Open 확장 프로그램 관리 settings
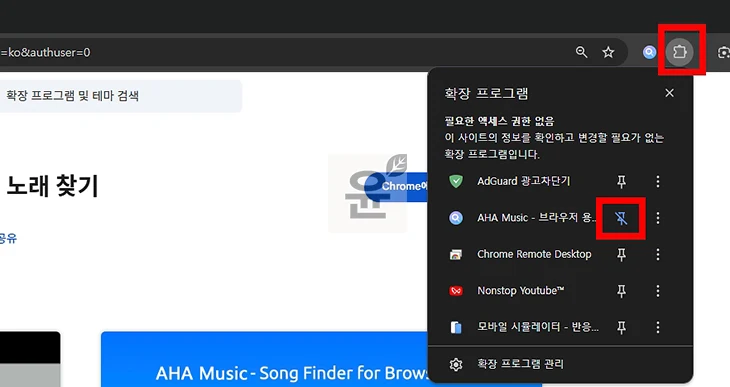Screen dimensions: 730x387 pyautogui.click(x=561, y=364)
